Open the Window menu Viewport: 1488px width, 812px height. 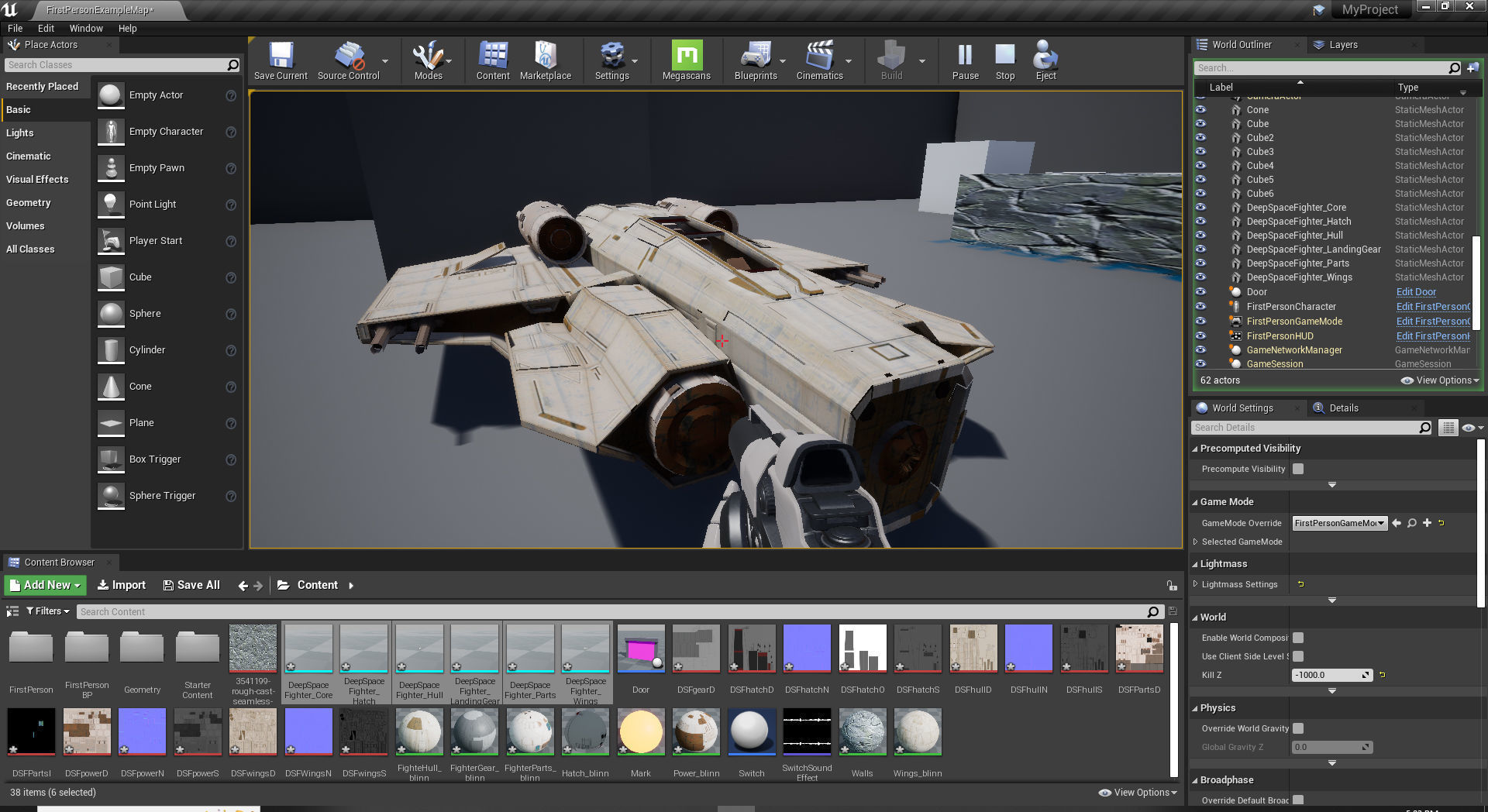point(86,28)
